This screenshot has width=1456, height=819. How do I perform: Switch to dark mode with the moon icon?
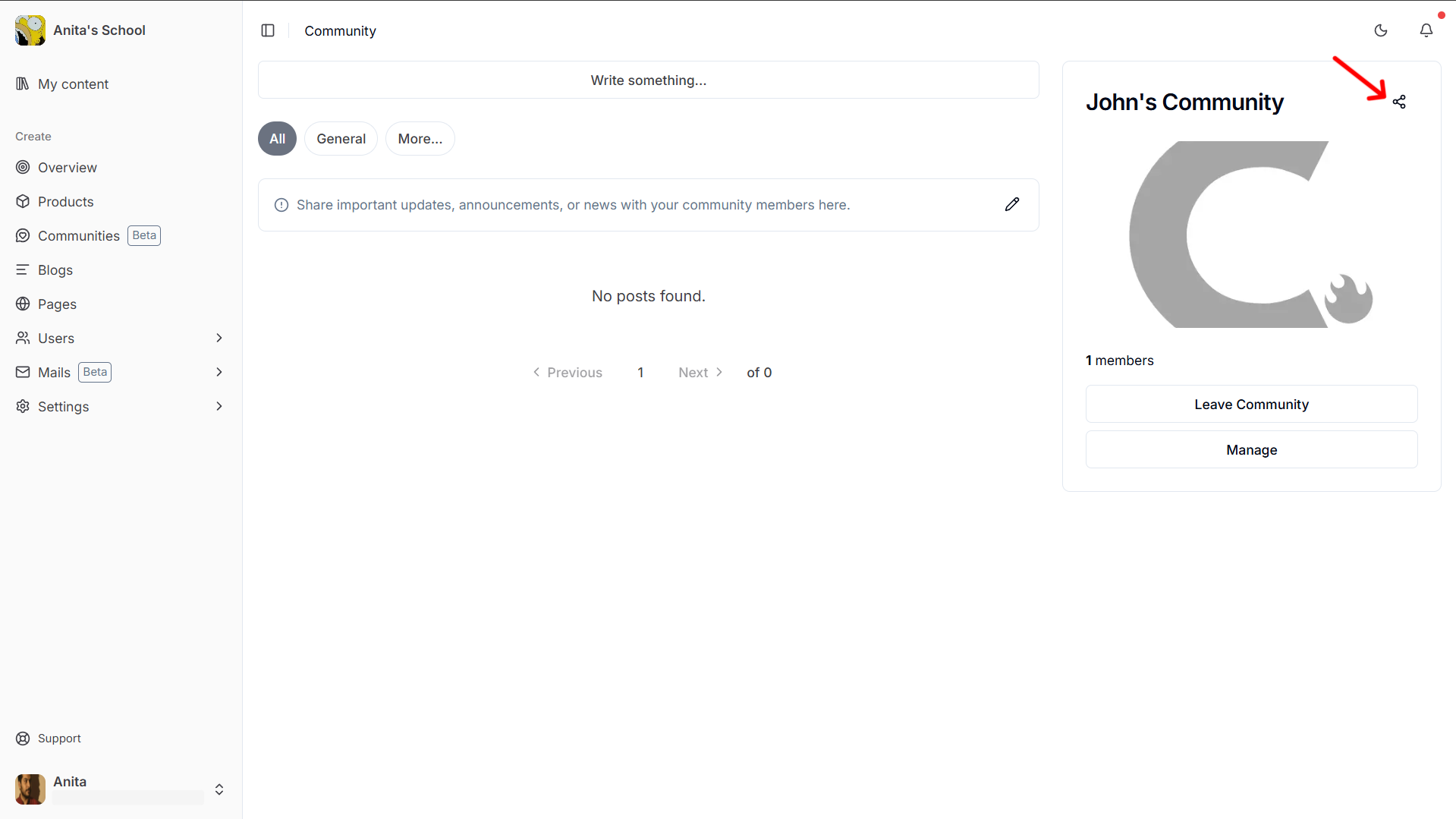coord(1381,30)
